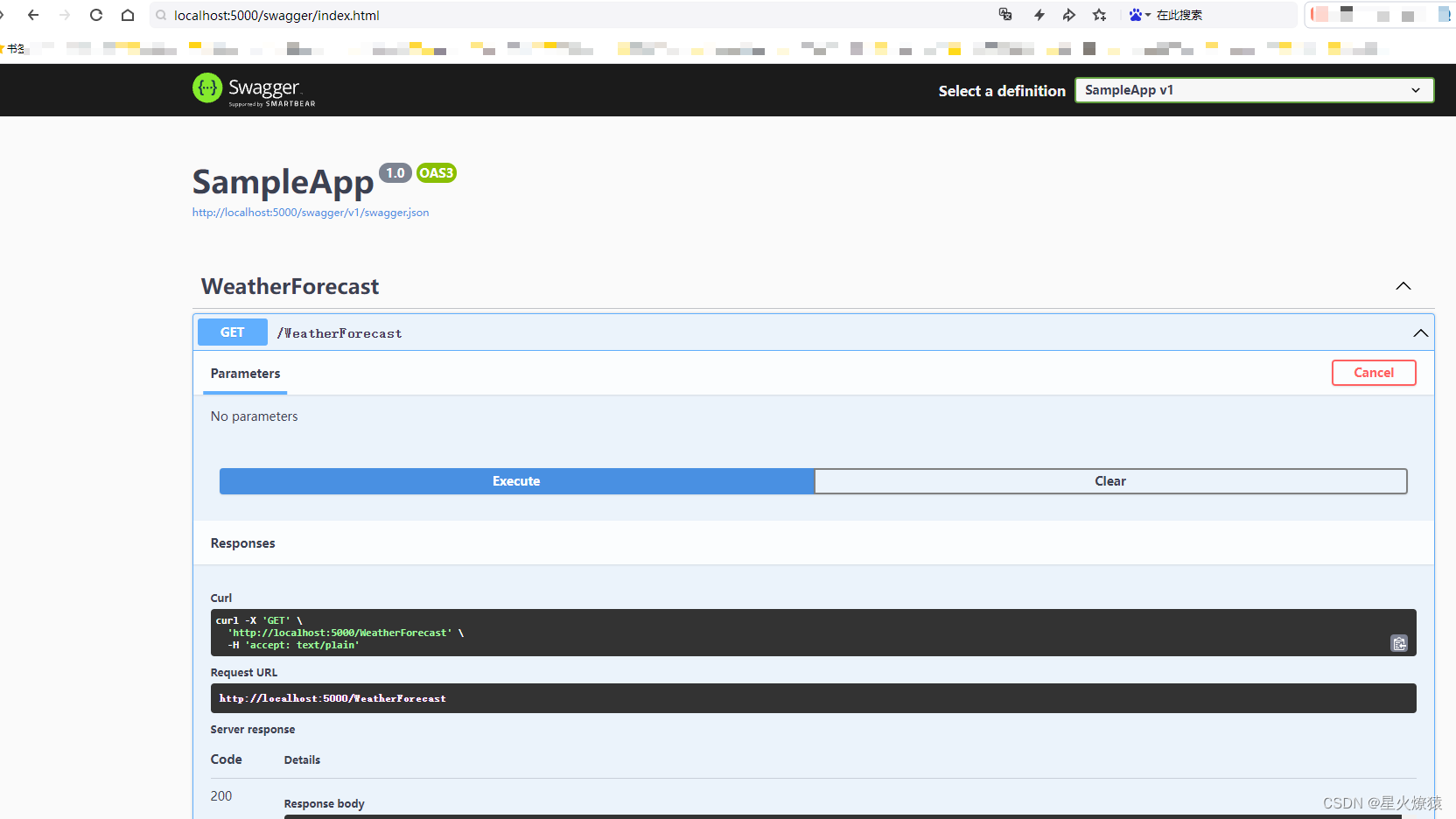This screenshot has height=819, width=1456.
Task: Click the 'Response body' label
Action: pos(325,804)
